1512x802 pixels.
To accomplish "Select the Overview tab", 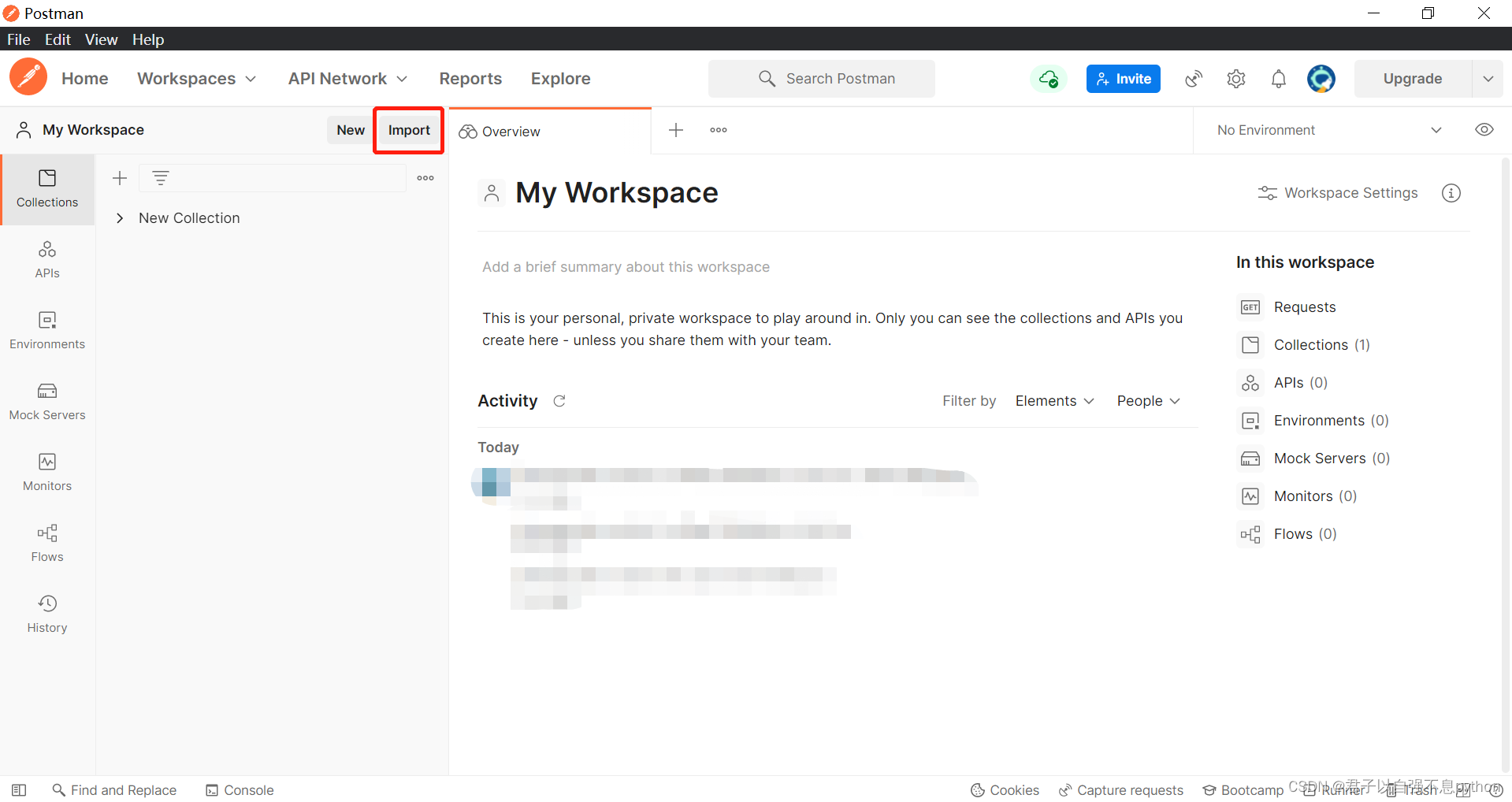I will point(550,132).
